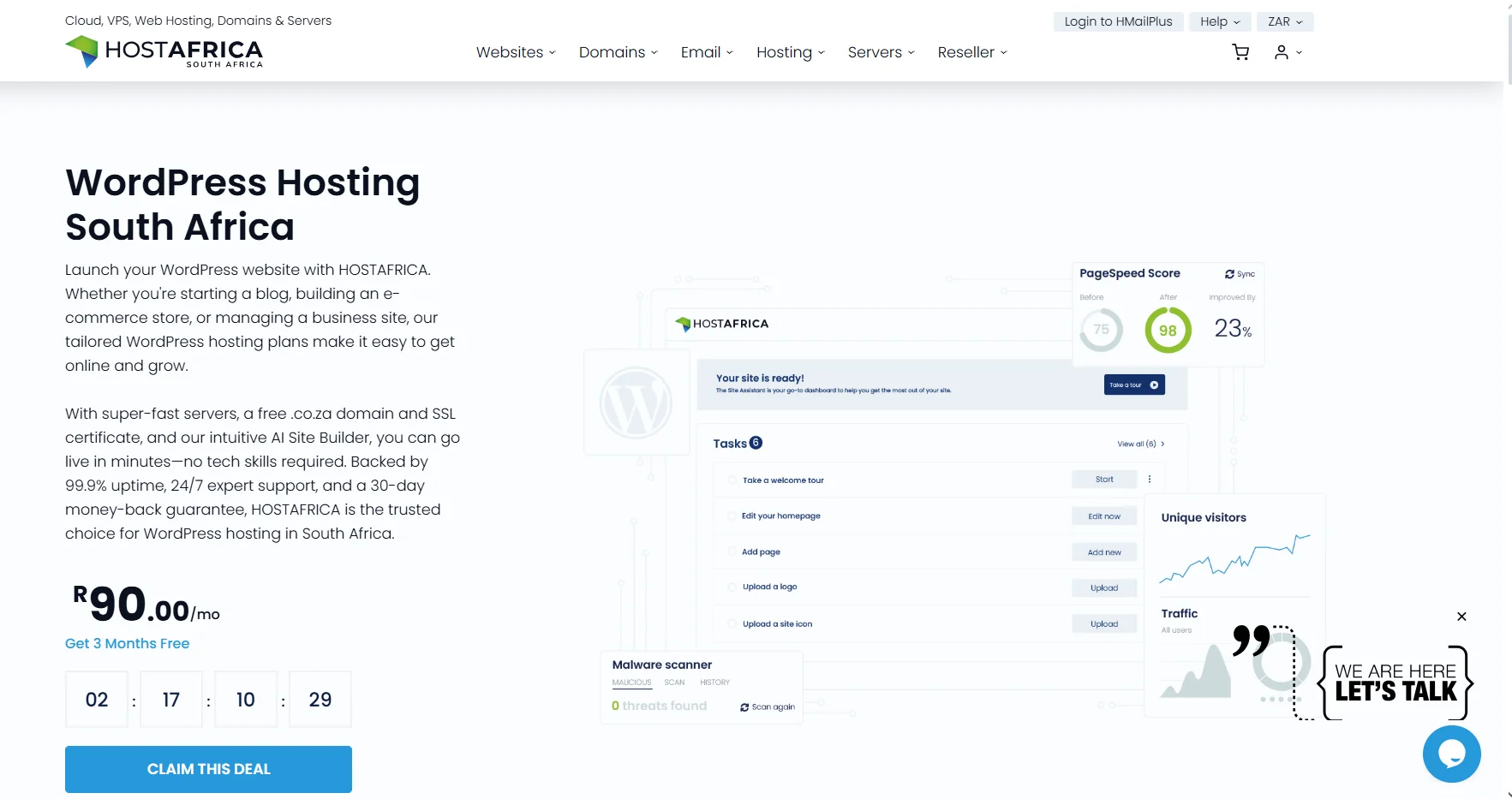Click the Sync icon in PageSpeed Score
Image resolution: width=1512 pixels, height=799 pixels.
1229,274
